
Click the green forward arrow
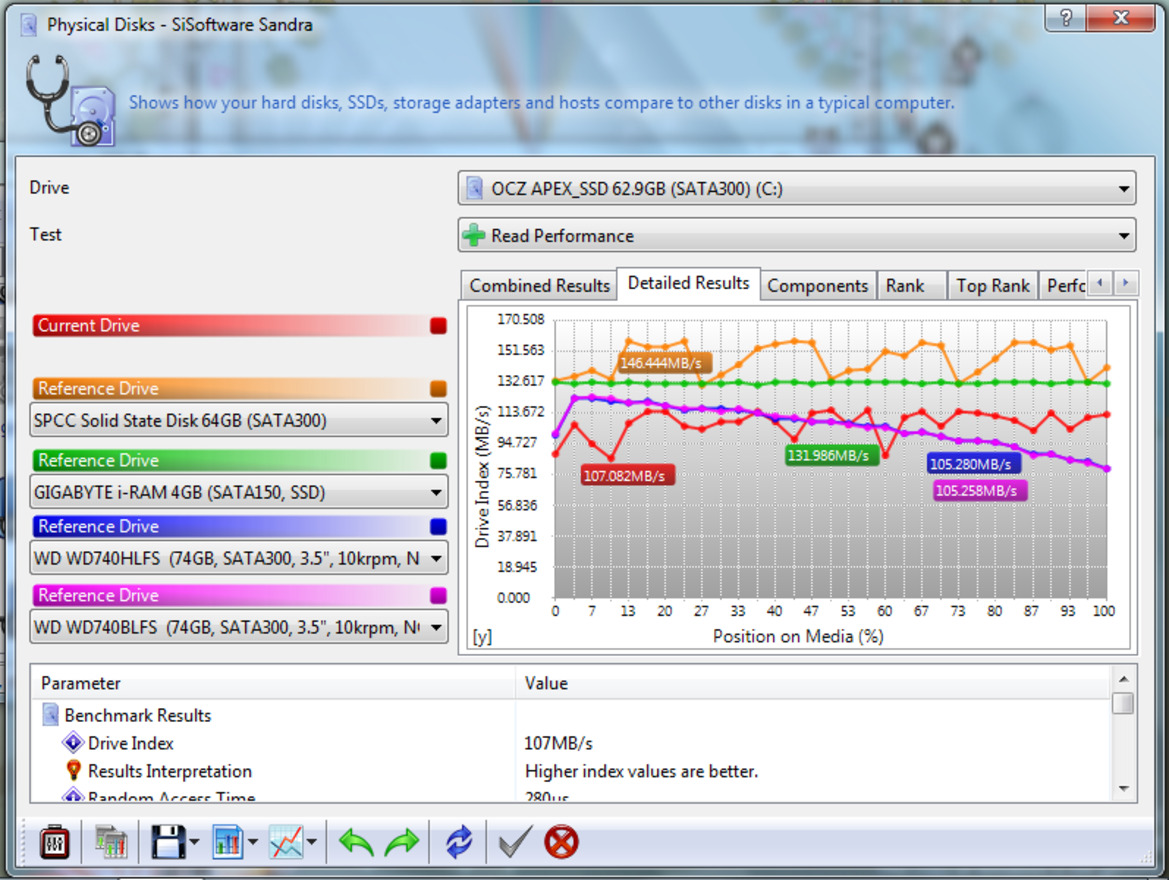pos(403,843)
